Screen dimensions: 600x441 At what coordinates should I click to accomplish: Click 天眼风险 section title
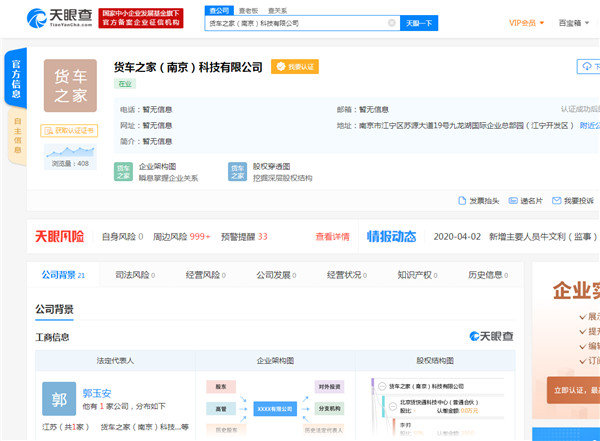(59, 237)
